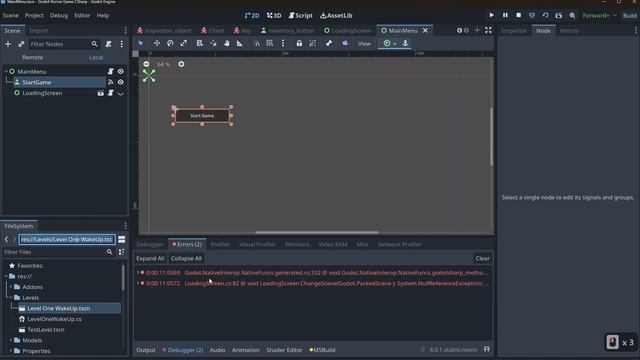Open the Errors (2) debugger tab

[x=187, y=244]
